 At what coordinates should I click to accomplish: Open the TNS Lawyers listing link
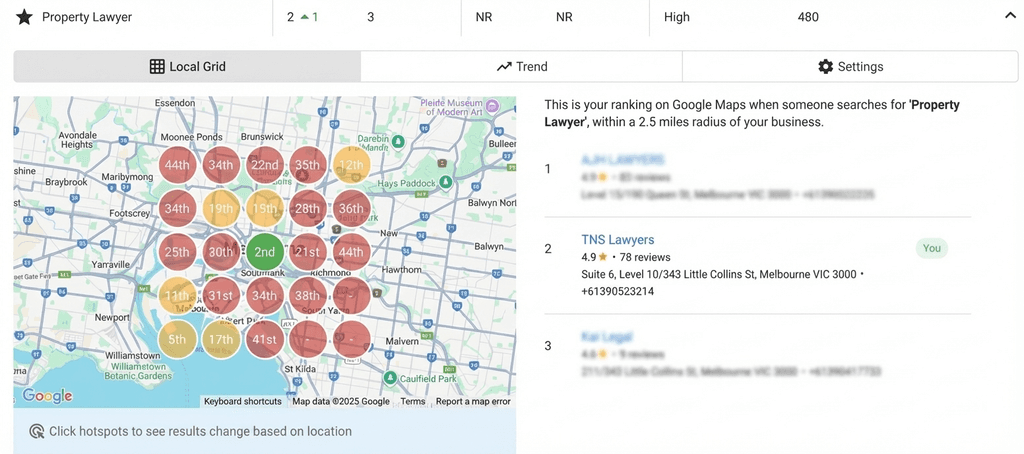click(617, 240)
